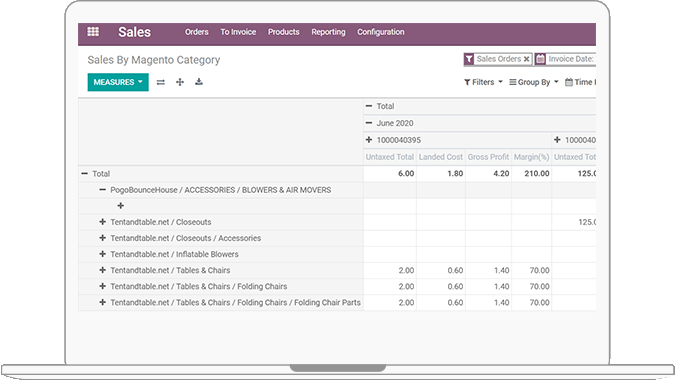Sort by Landed Cost column header
The image size is (675, 380).
[x=441, y=157]
